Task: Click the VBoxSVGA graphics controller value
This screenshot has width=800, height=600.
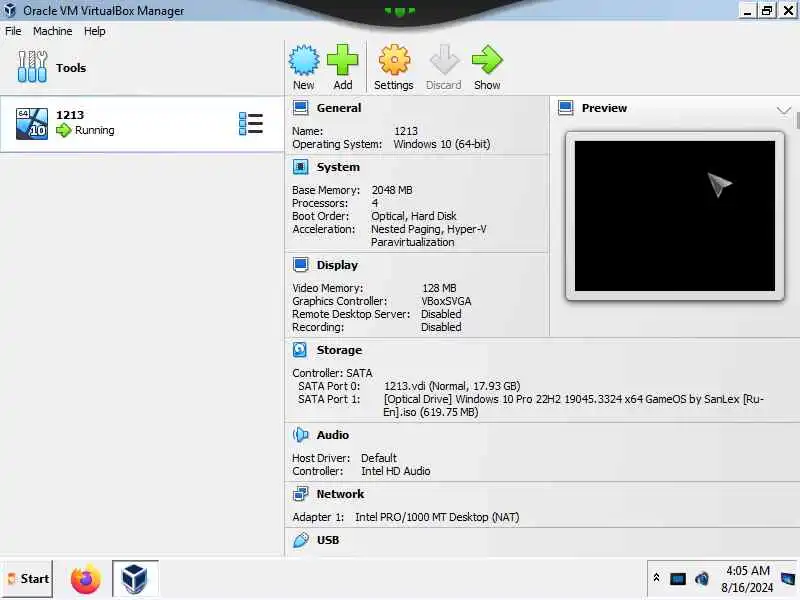Action: coord(446,301)
